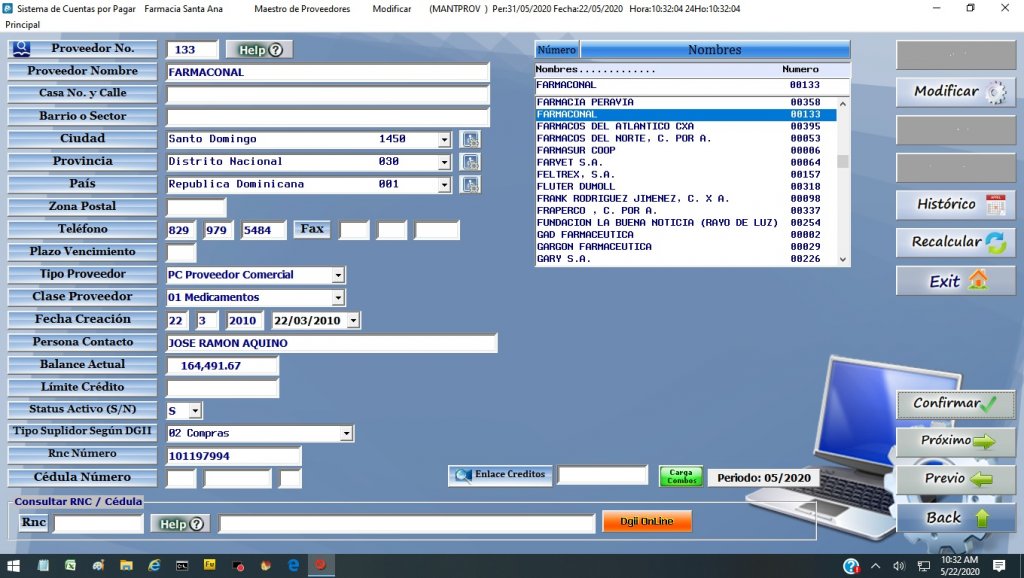
Task: Expand the Ciudad dropdown list
Action: coord(444,140)
